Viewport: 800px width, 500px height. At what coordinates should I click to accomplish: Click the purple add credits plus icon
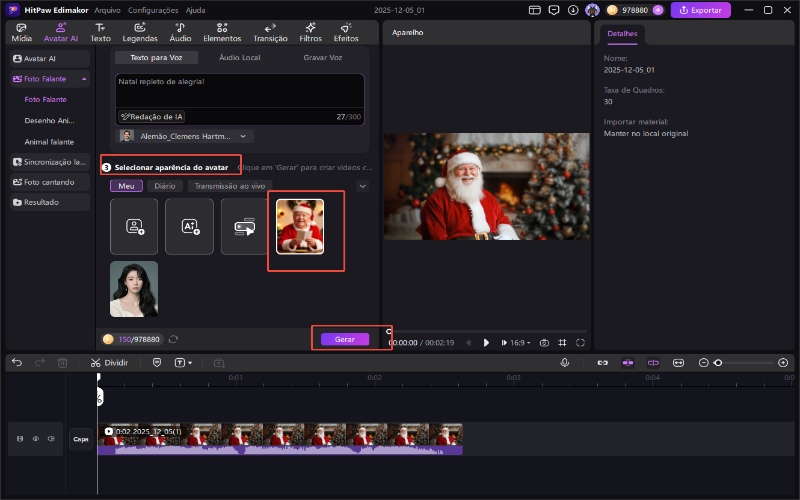pyautogui.click(x=658, y=10)
